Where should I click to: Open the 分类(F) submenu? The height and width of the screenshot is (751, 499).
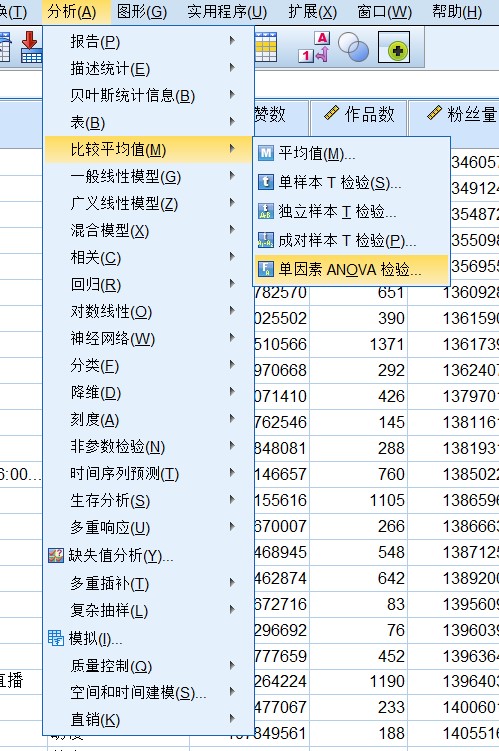click(x=149, y=365)
